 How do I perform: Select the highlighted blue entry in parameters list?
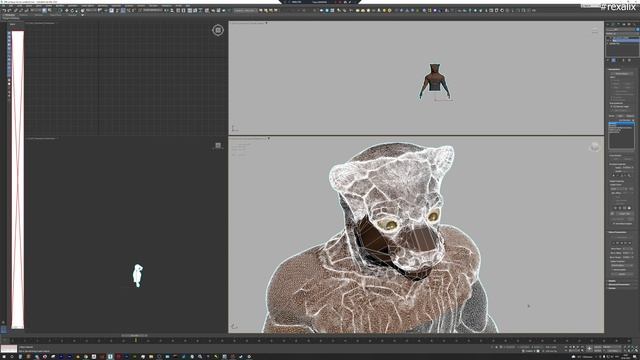tap(621, 123)
